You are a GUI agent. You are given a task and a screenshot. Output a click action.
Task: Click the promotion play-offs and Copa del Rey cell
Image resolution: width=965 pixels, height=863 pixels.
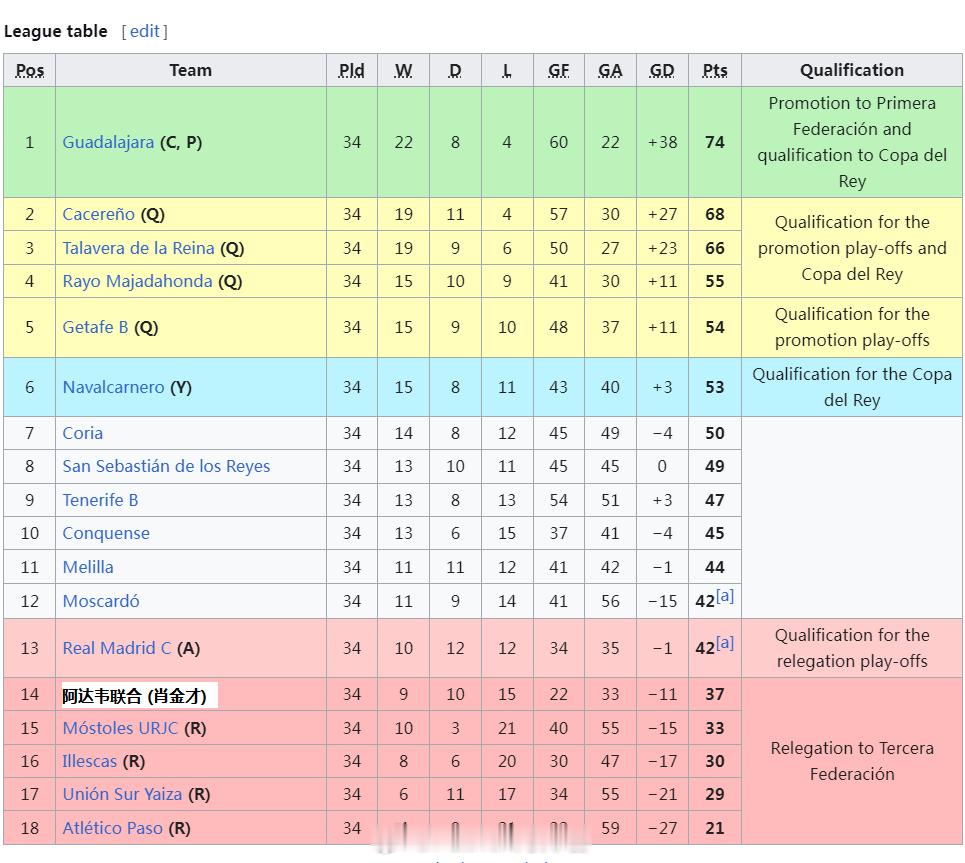(x=852, y=248)
